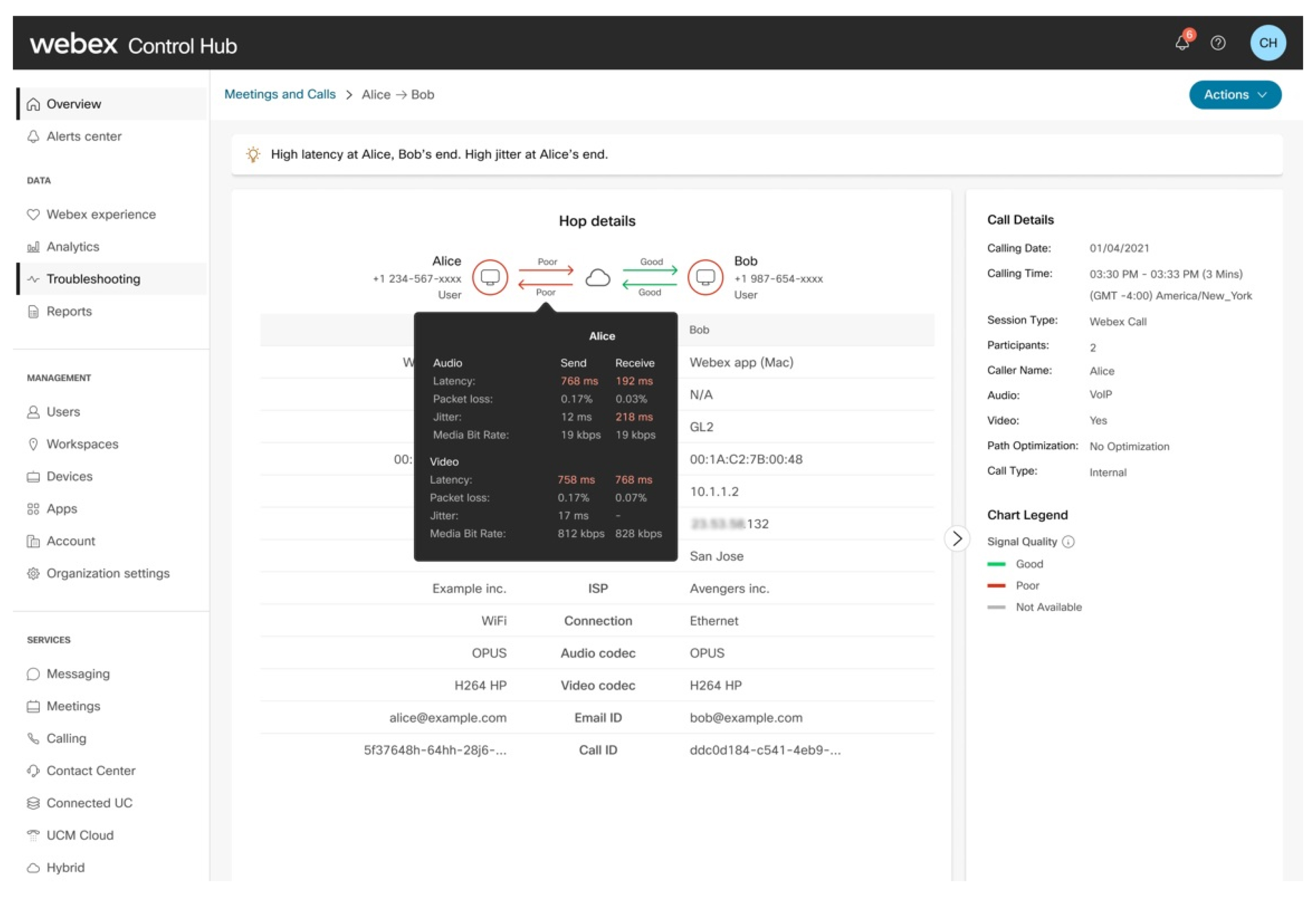The width and height of the screenshot is (1316, 897).
Task: Click the Webex experience heart icon
Action: (x=33, y=215)
